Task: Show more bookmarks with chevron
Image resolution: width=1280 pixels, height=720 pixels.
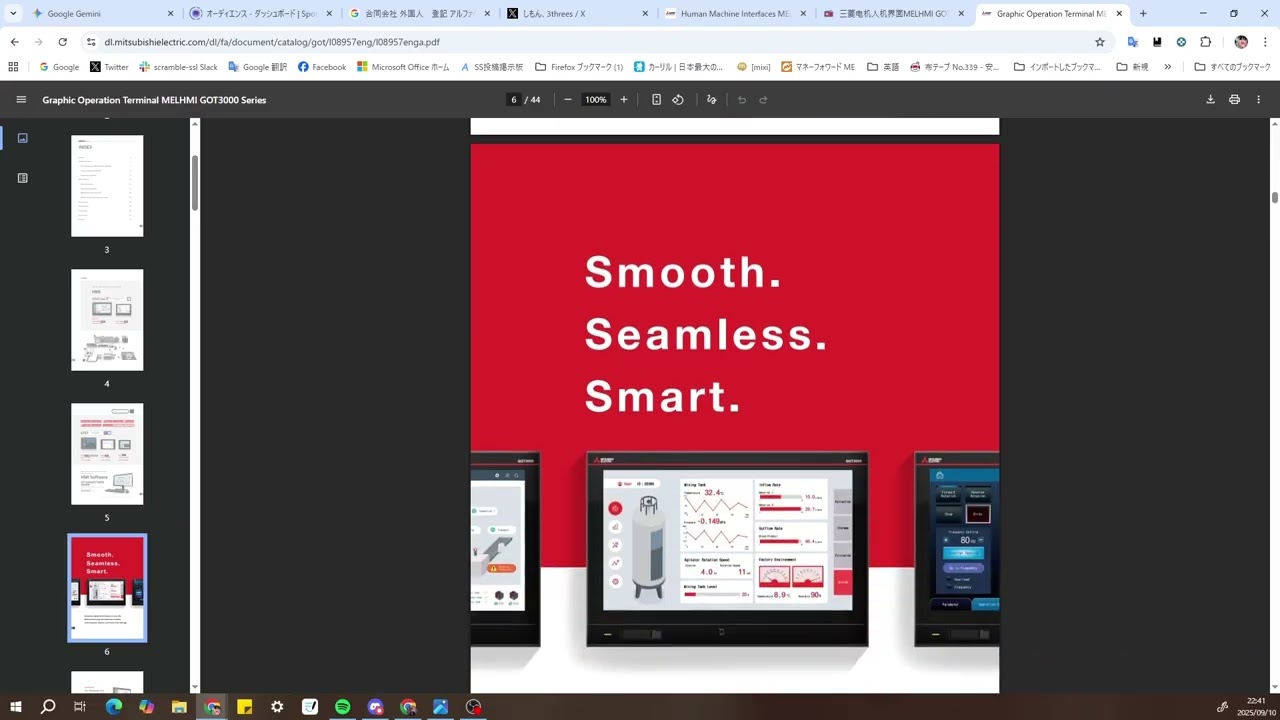Action: coord(1167,67)
